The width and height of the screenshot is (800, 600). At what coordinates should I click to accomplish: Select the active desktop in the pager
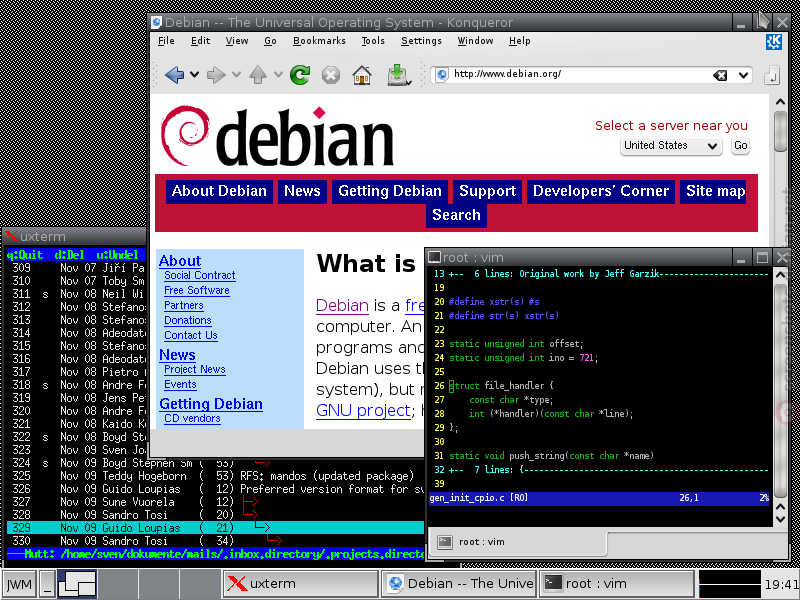click(x=77, y=584)
